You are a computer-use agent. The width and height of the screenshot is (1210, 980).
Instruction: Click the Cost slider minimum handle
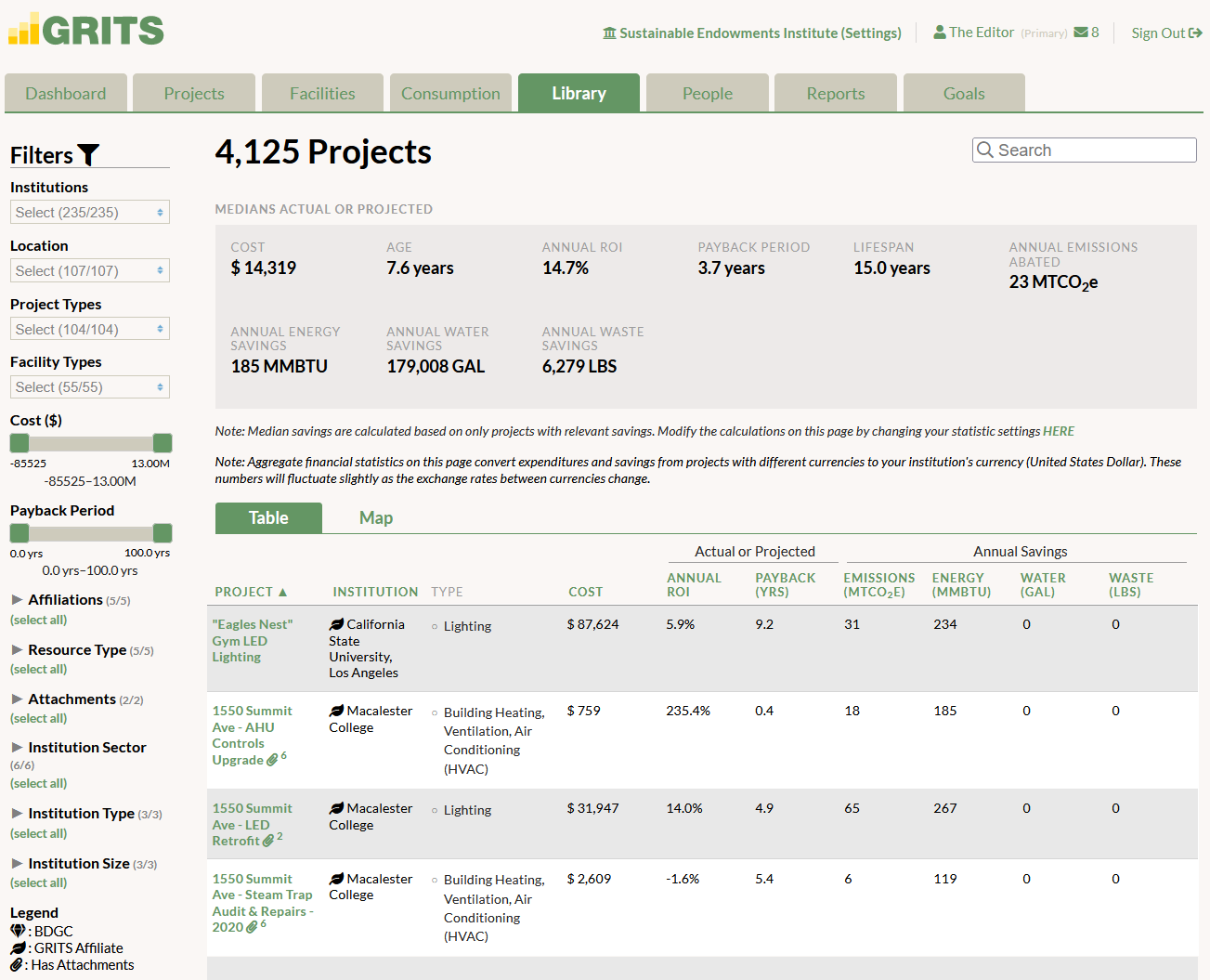click(x=20, y=443)
